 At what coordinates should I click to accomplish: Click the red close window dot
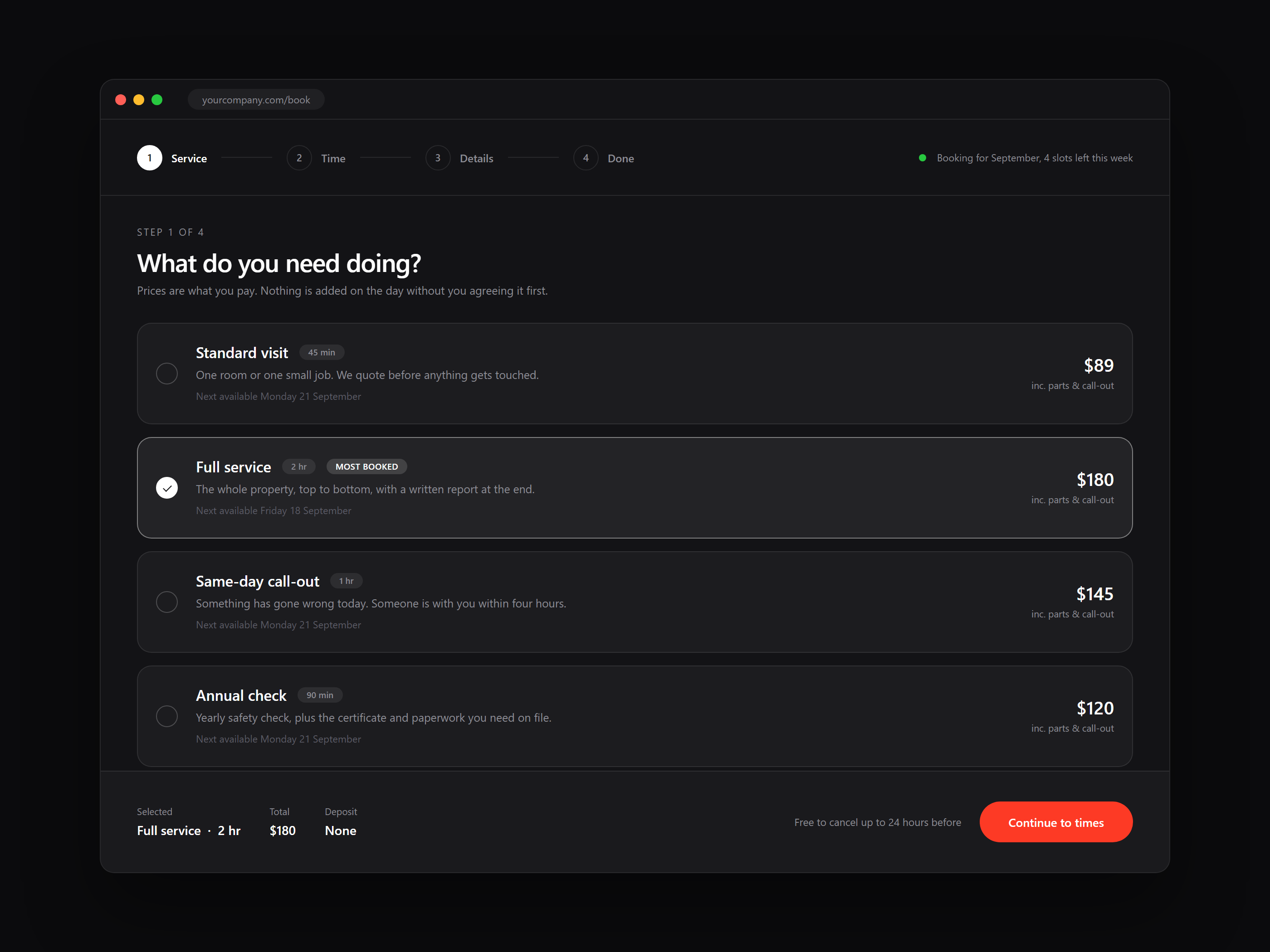coord(121,100)
